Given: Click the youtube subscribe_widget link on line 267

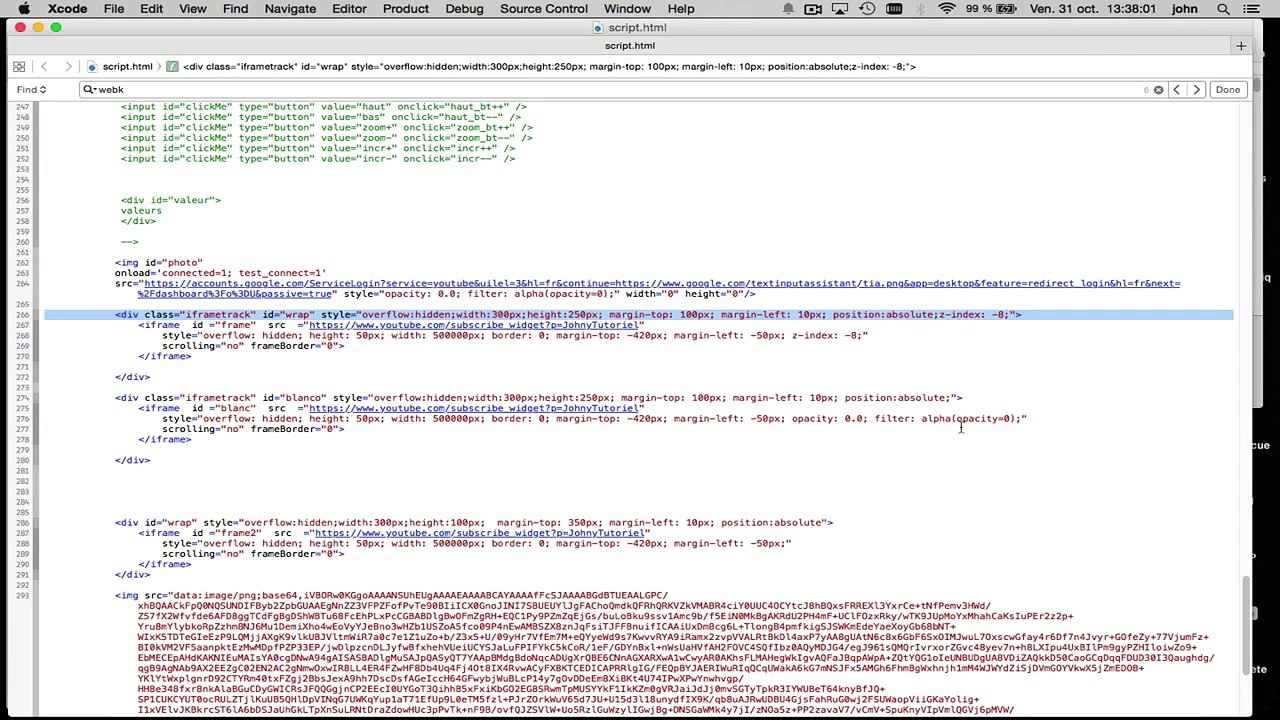Looking at the screenshot, I should point(472,325).
